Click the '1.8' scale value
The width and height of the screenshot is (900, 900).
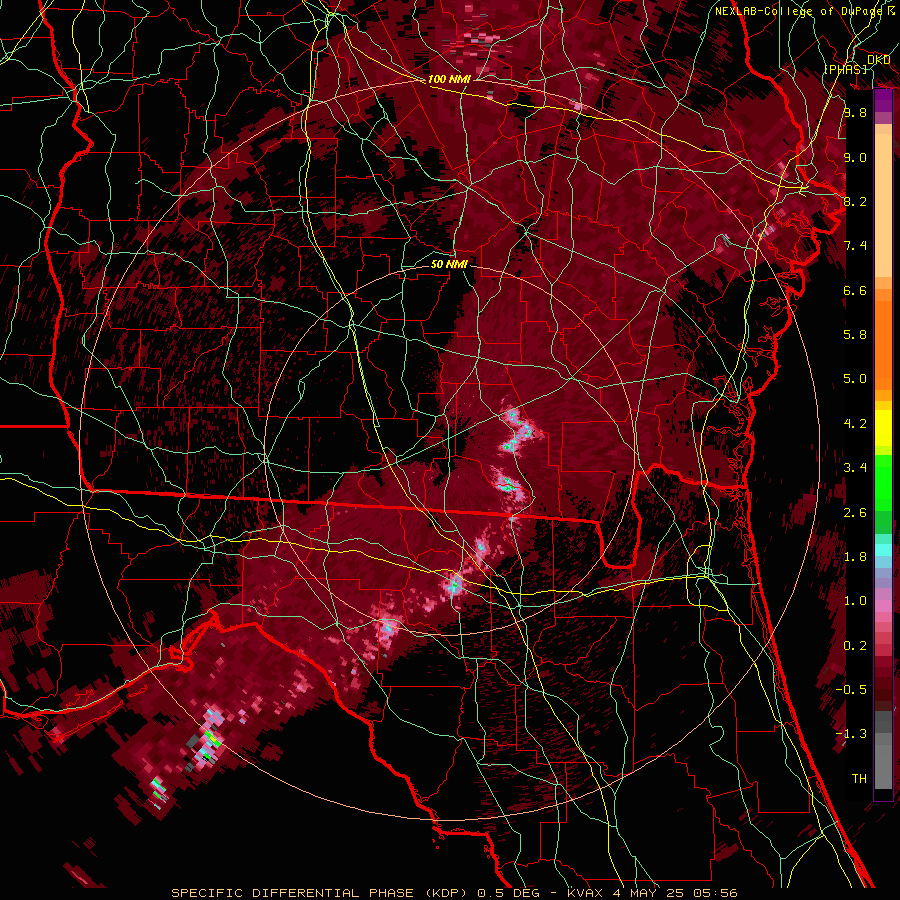[x=855, y=557]
